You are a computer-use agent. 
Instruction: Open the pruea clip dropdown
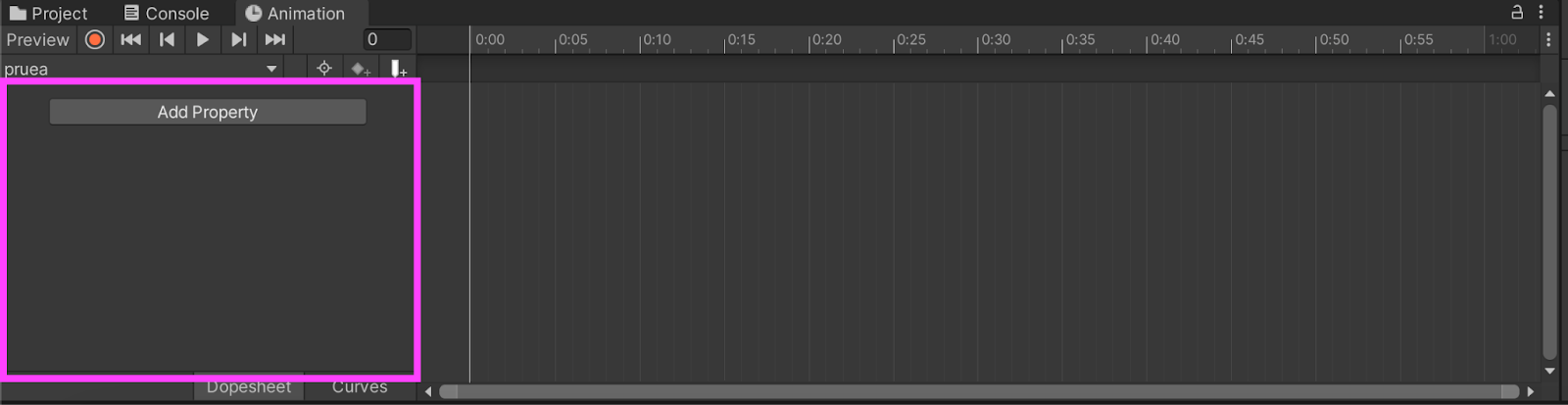tap(142, 69)
